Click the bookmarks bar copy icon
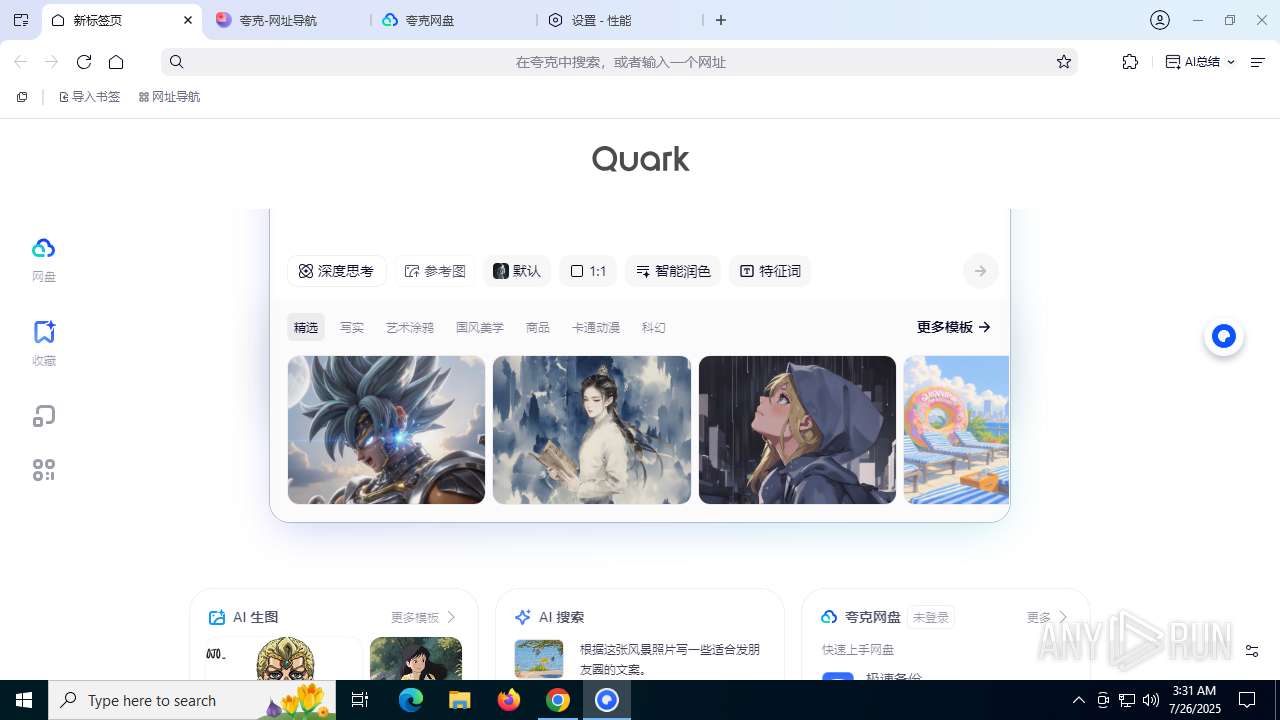 point(22,97)
